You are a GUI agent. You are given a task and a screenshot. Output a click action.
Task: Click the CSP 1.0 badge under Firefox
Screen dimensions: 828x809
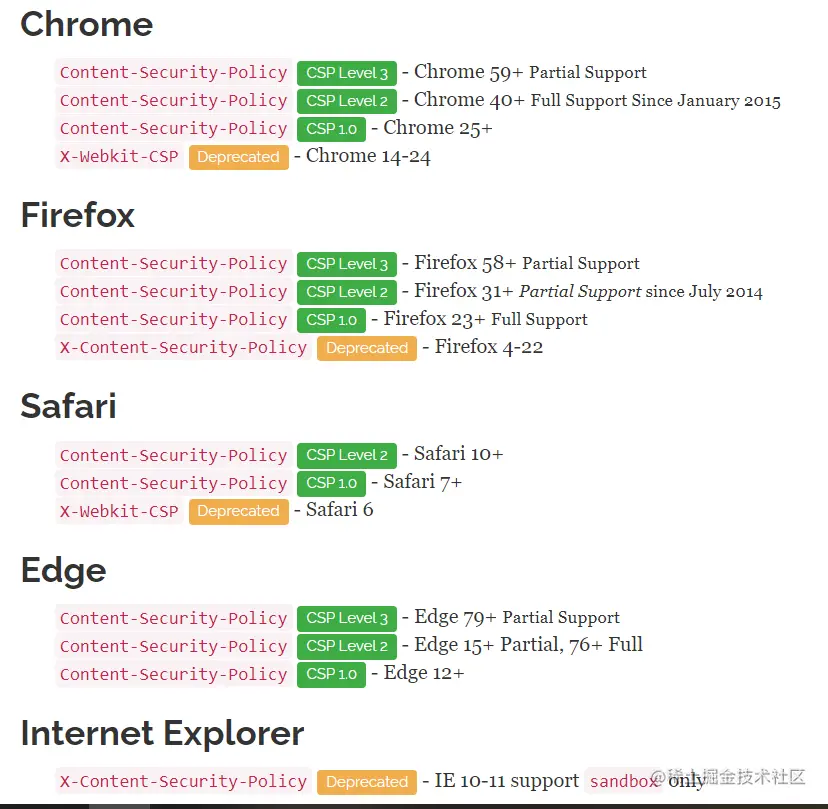[x=331, y=320]
